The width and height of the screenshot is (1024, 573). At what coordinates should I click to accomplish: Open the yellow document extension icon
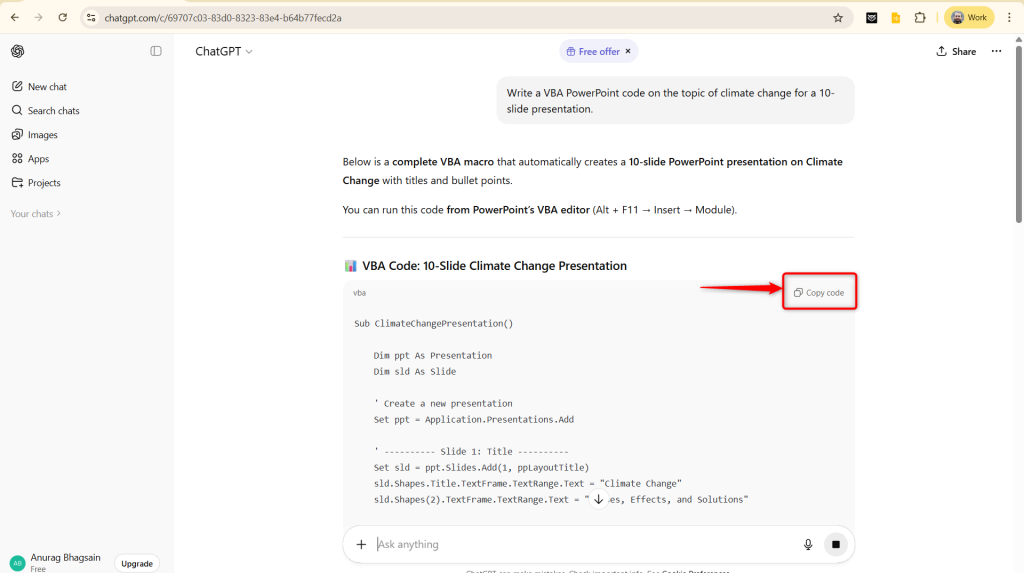pos(895,18)
